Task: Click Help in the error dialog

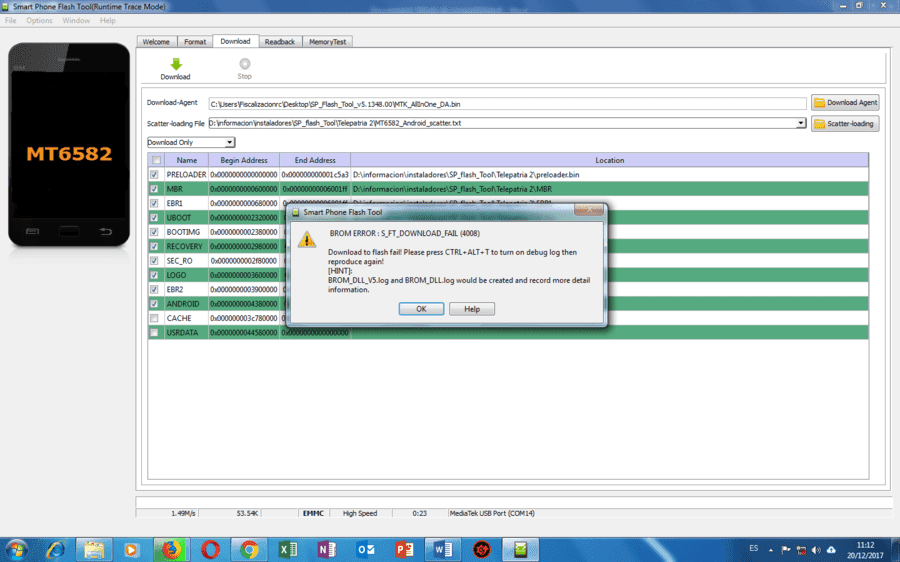Action: coord(472,309)
